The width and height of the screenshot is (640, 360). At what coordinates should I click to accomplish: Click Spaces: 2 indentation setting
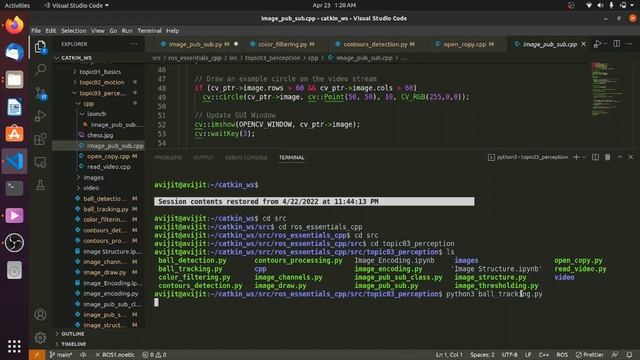(482, 355)
